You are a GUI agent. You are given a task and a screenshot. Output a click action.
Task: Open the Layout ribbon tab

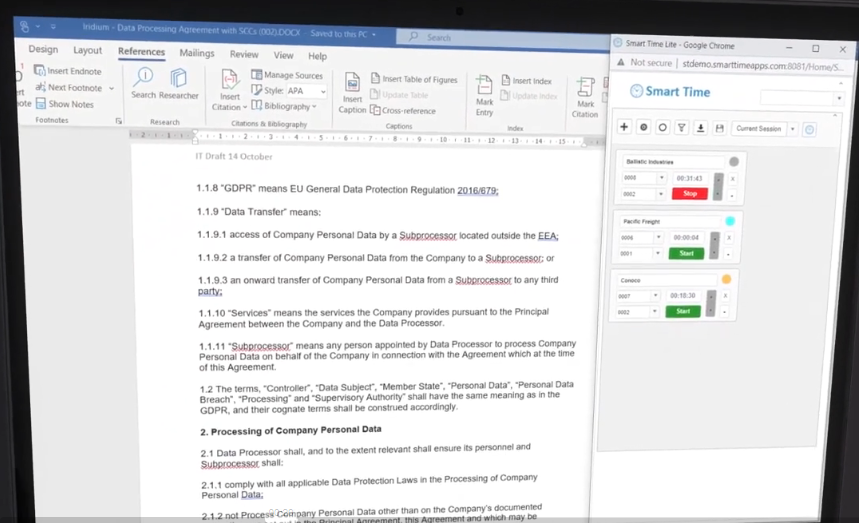(87, 50)
